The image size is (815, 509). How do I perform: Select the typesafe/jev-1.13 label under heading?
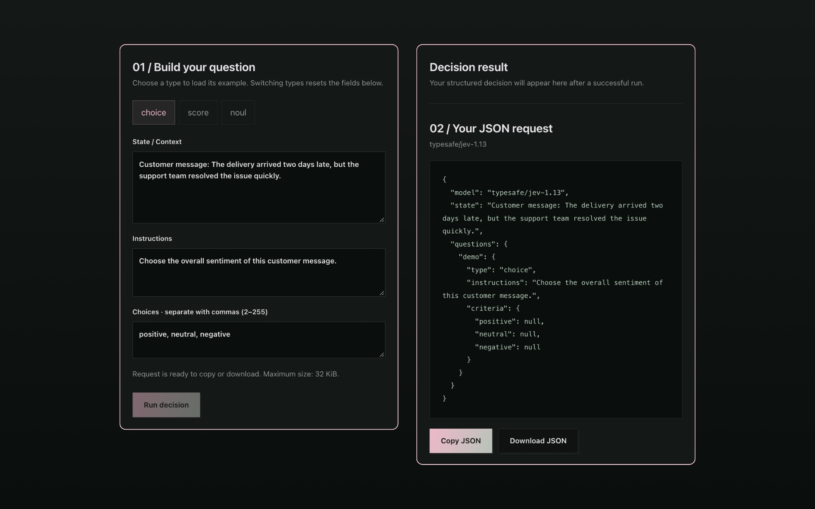[458, 144]
